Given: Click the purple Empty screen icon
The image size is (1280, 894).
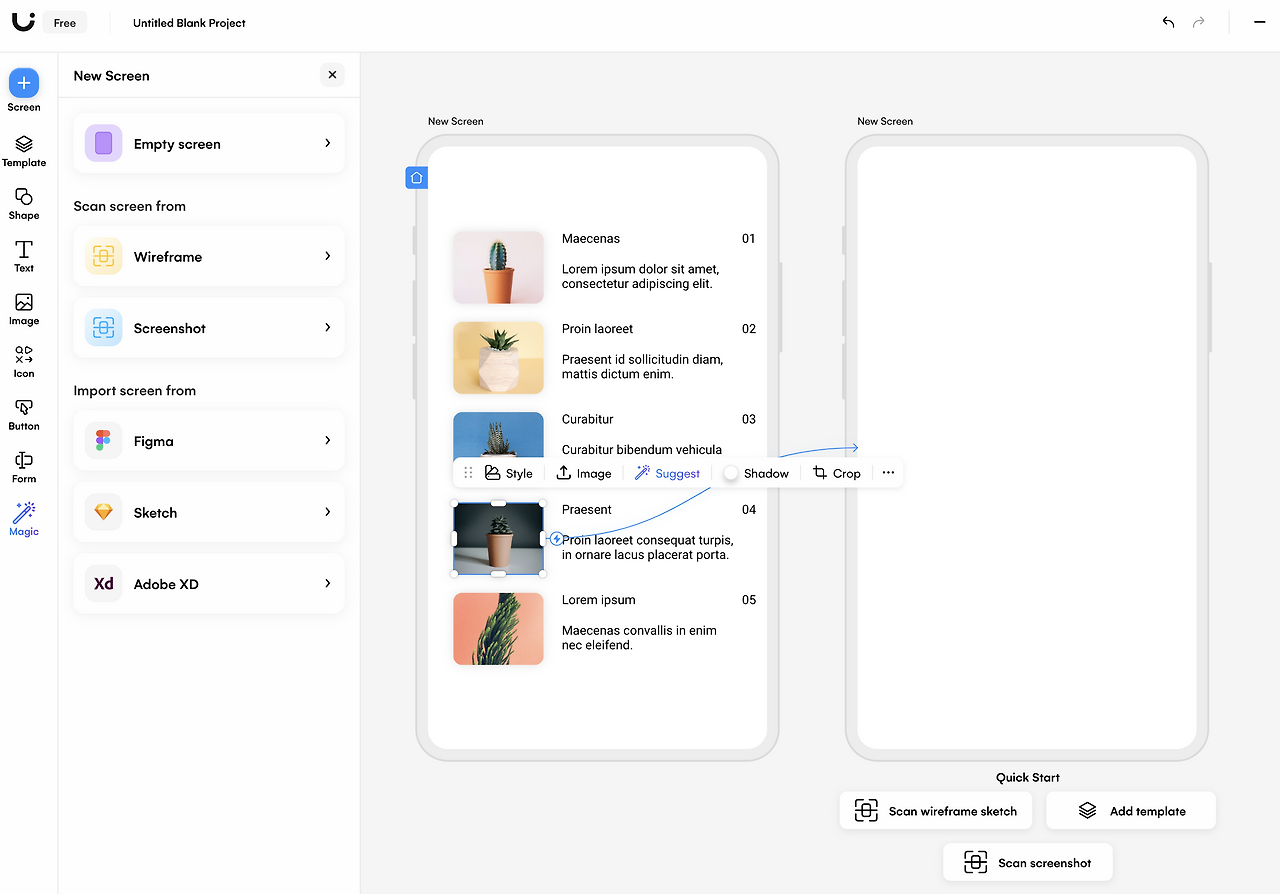Looking at the screenshot, I should point(104,144).
